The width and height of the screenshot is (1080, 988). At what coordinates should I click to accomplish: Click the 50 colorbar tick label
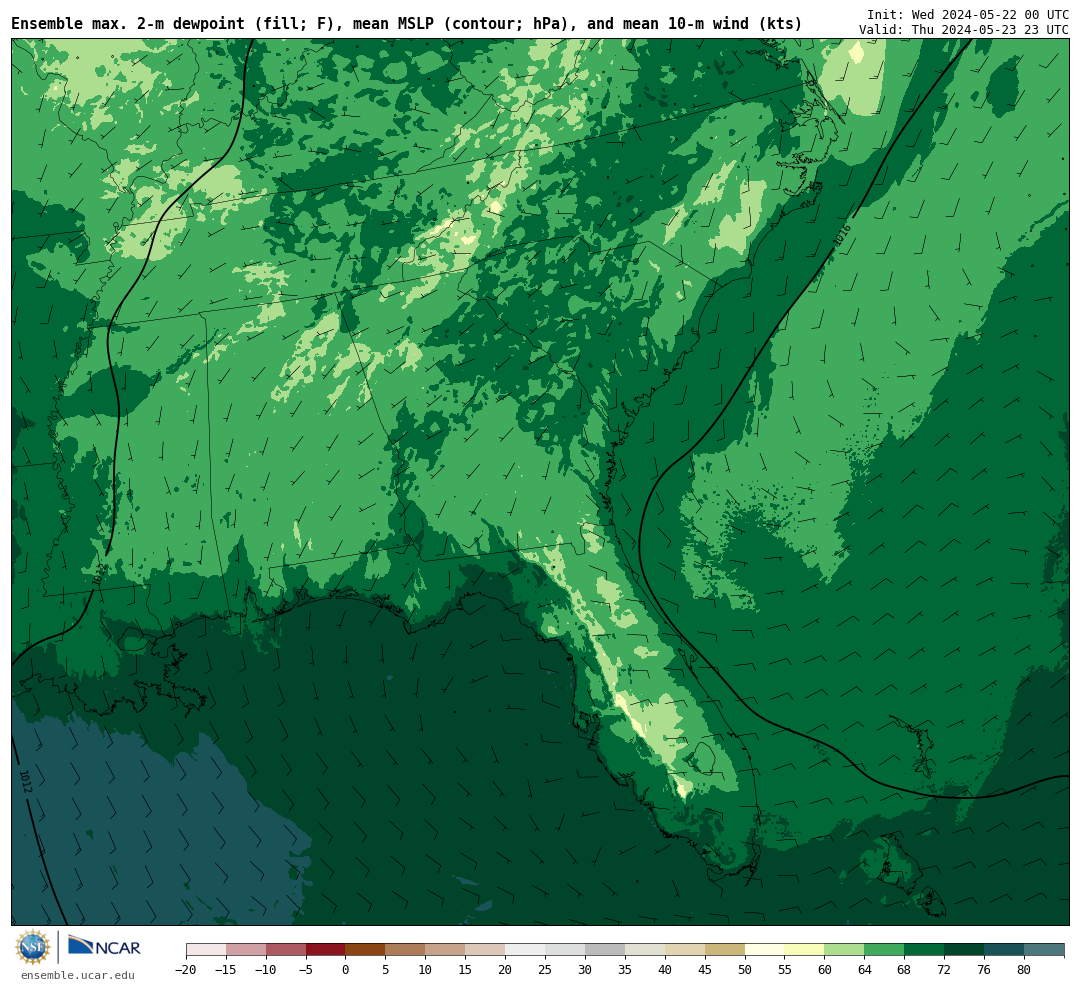pos(745,970)
